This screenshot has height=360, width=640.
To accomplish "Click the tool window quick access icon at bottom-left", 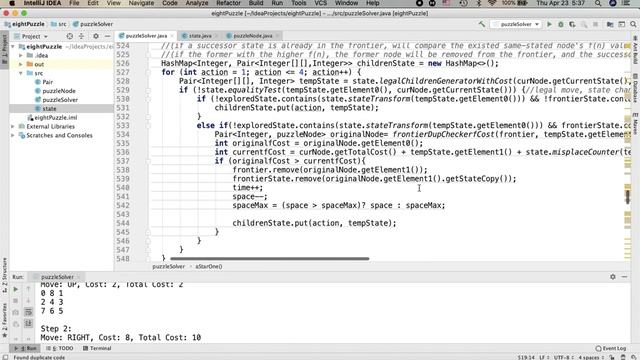I will click(x=5, y=357).
